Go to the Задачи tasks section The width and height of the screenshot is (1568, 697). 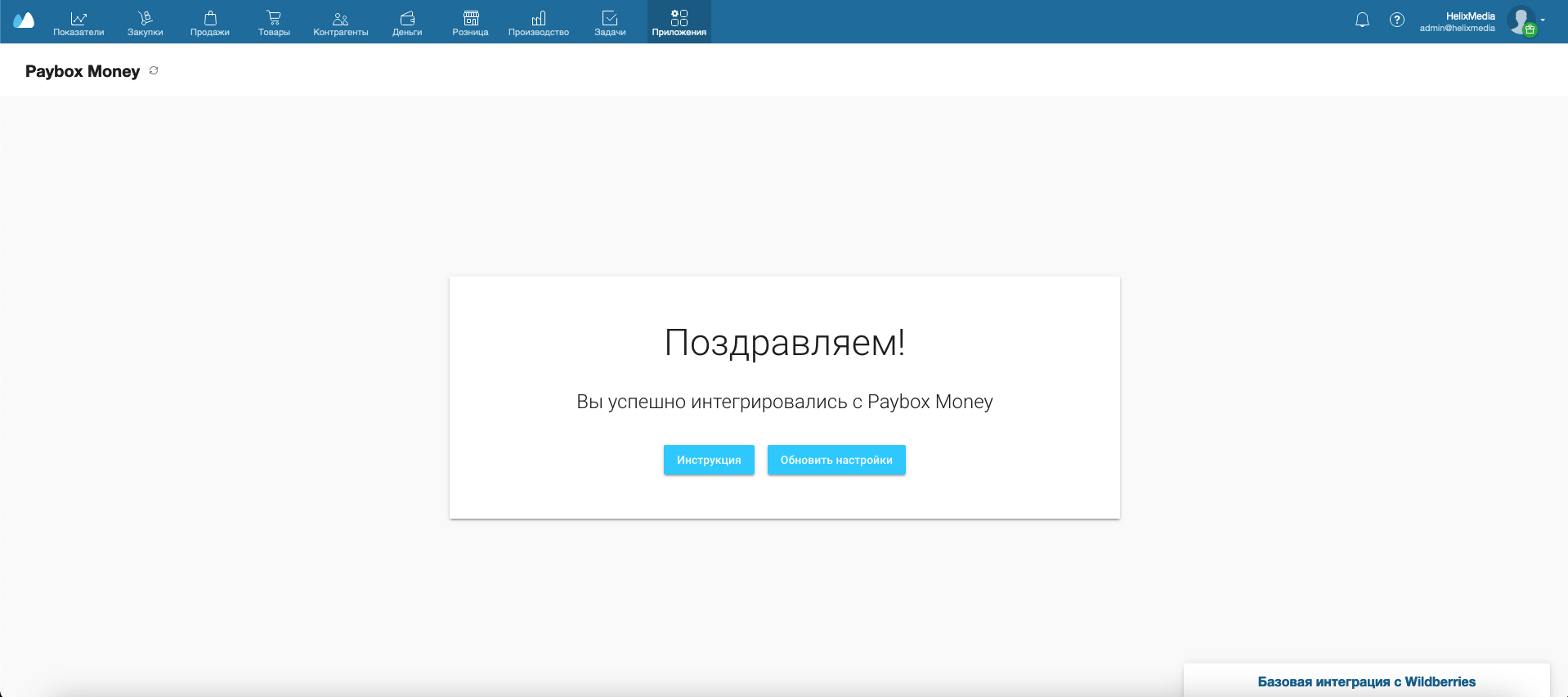coord(610,22)
